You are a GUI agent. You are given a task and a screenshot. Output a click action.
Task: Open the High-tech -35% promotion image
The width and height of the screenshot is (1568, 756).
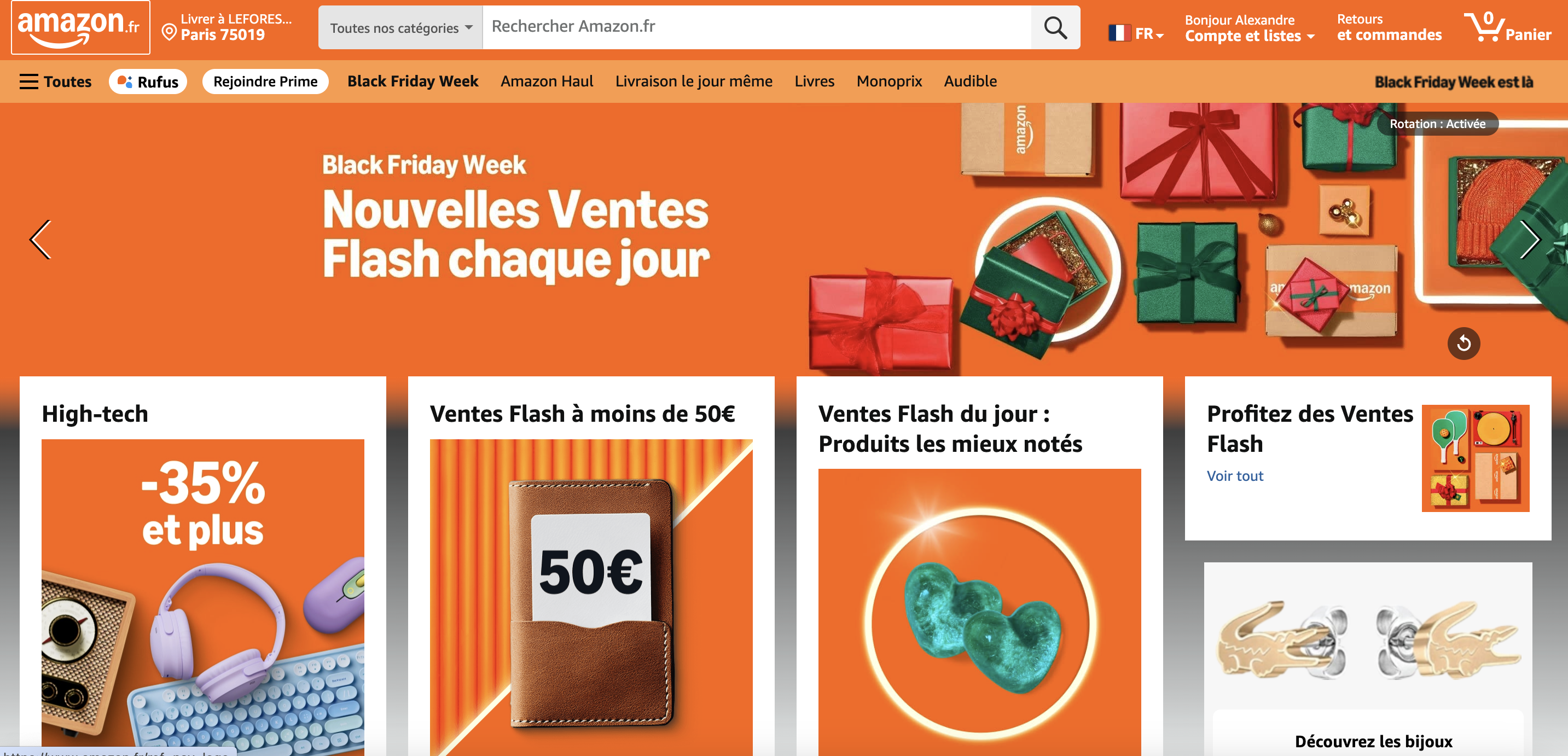[x=202, y=597]
